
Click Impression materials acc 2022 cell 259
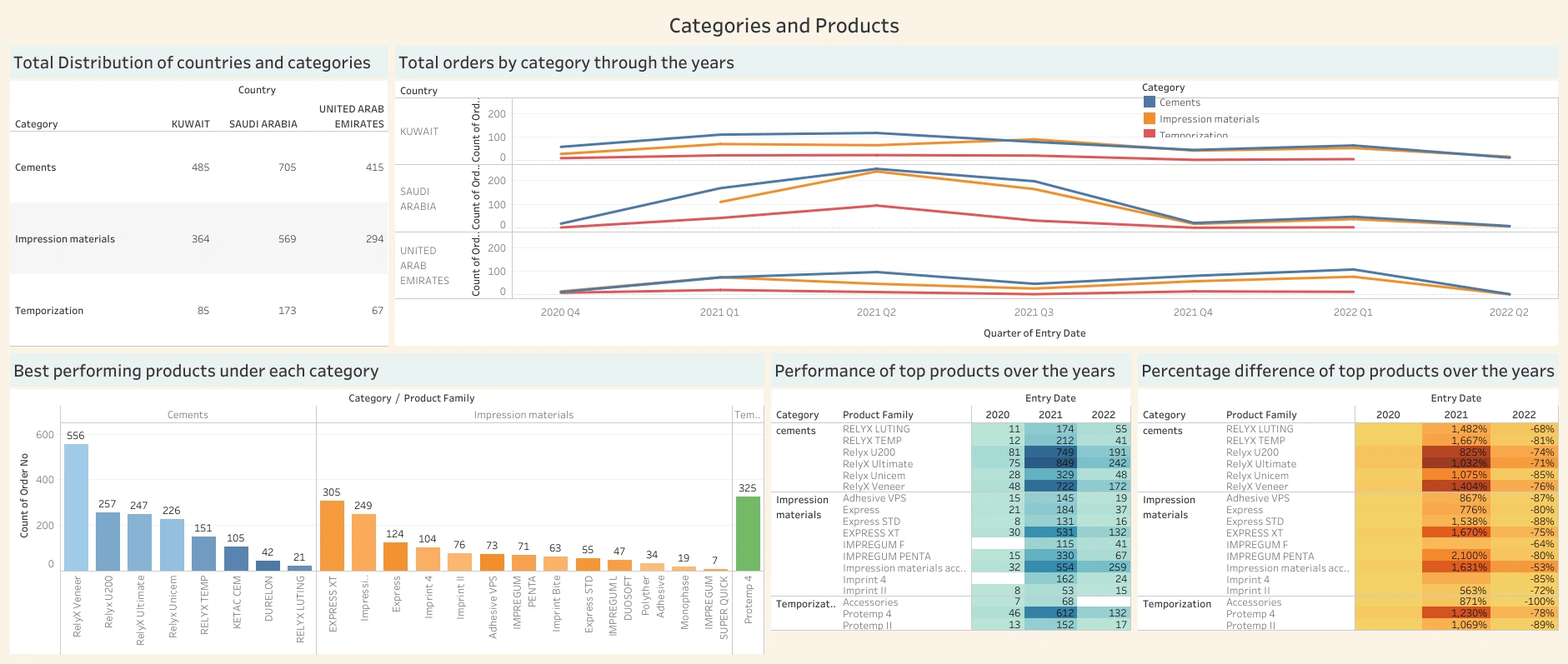pyautogui.click(x=1103, y=567)
